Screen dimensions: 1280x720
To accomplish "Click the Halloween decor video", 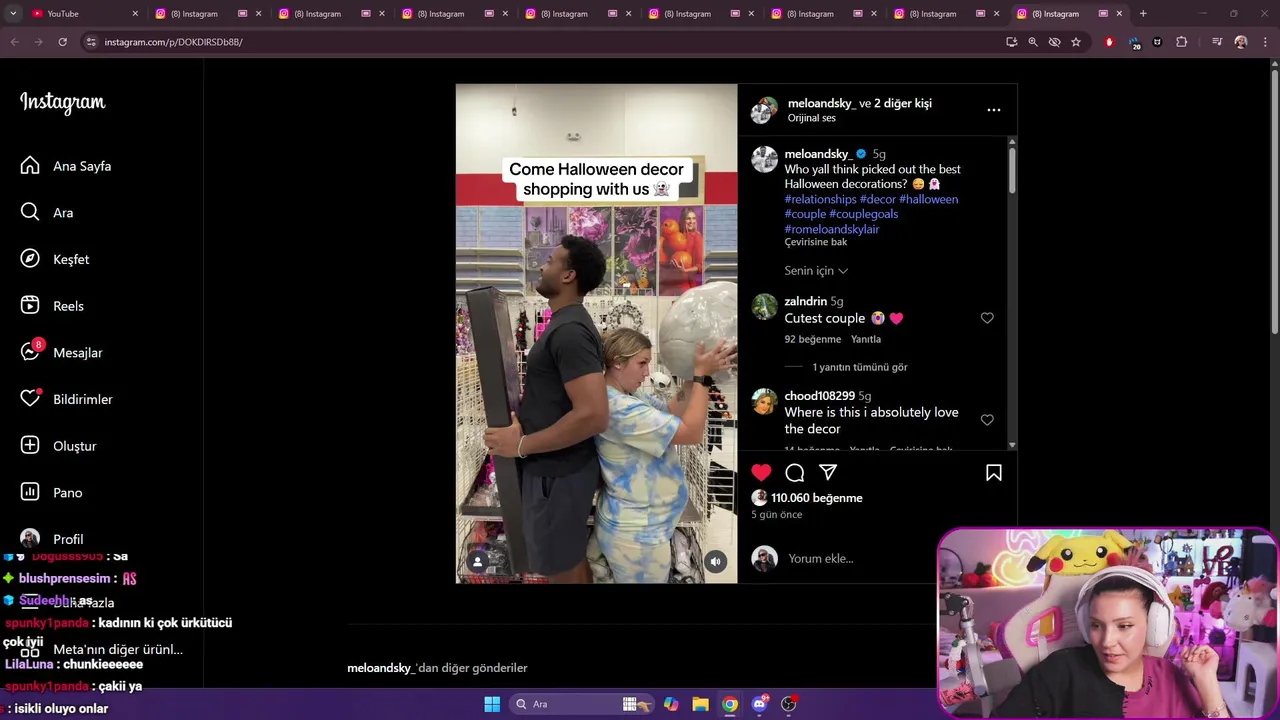I will (x=596, y=333).
